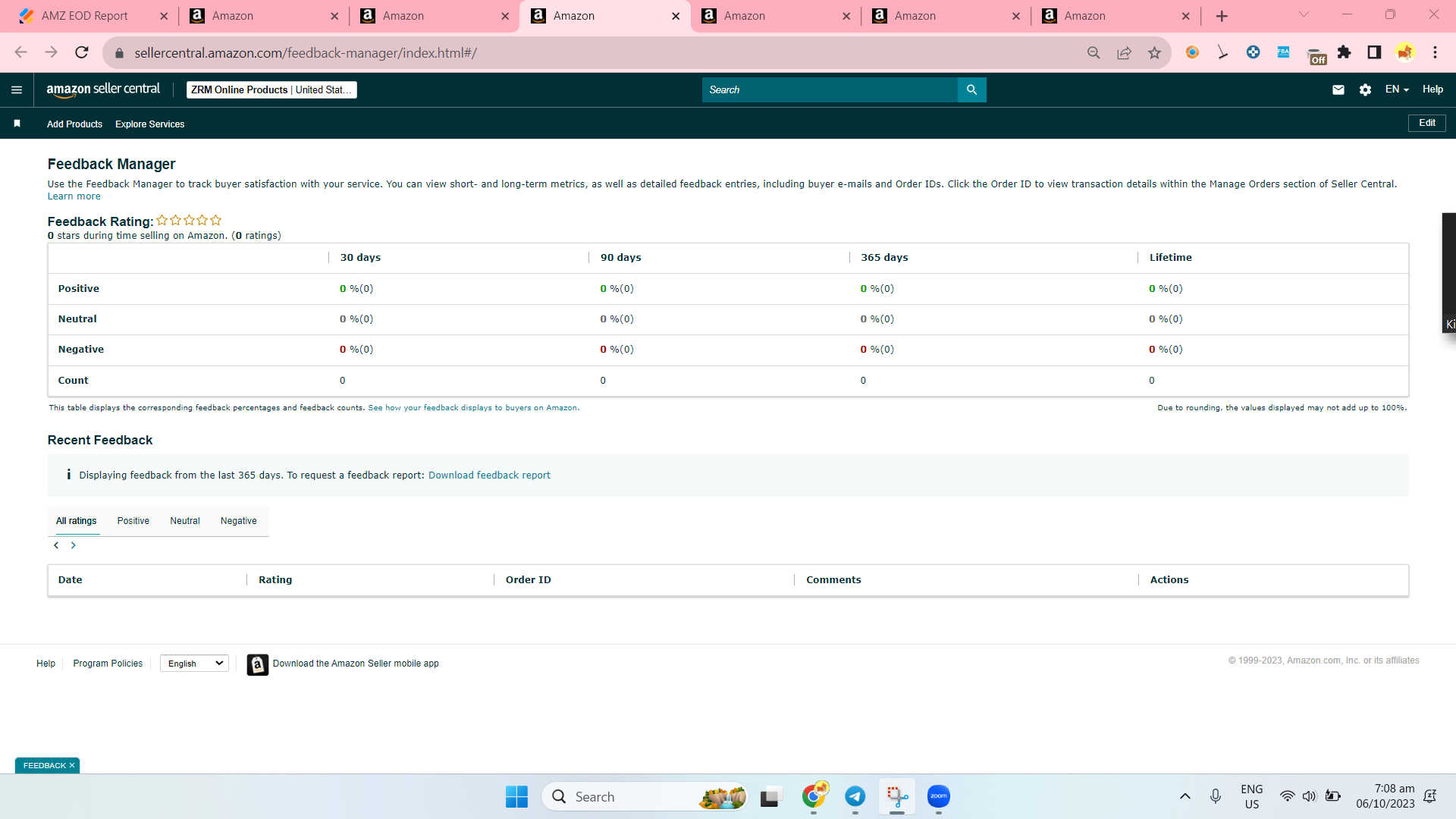Click the amazon seller central logo

click(103, 89)
